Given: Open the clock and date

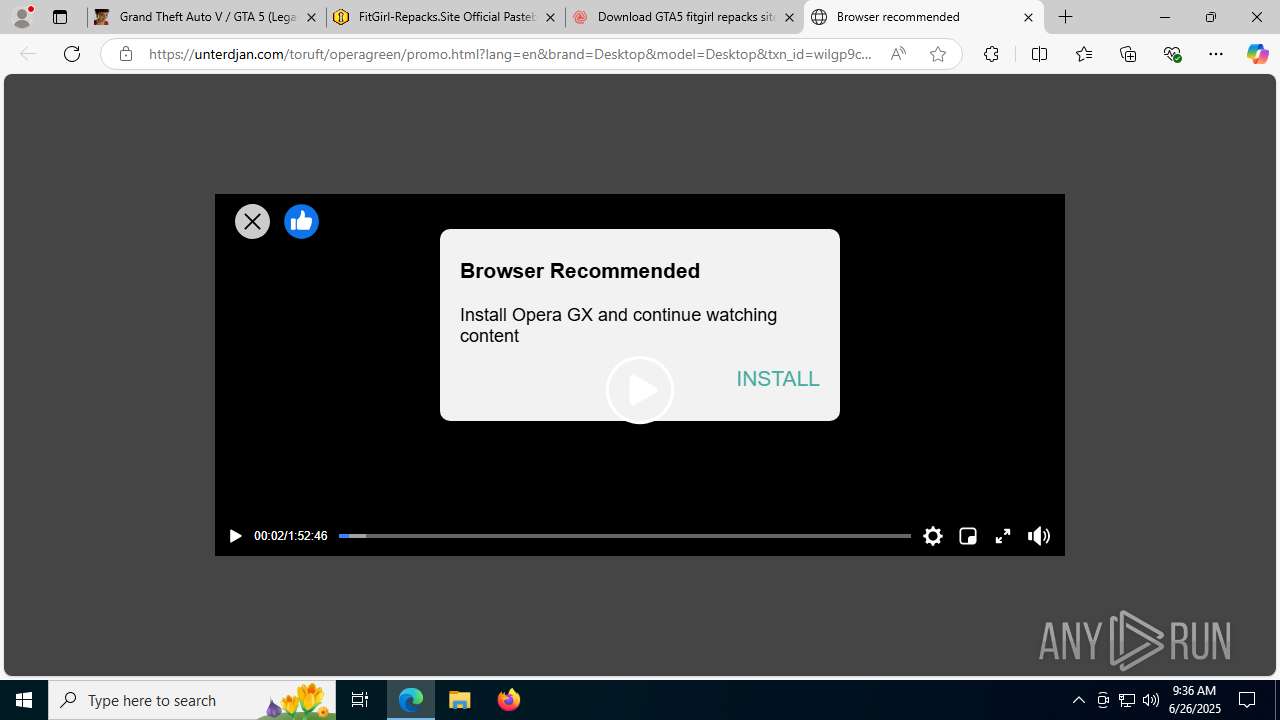Looking at the screenshot, I should point(1194,700).
